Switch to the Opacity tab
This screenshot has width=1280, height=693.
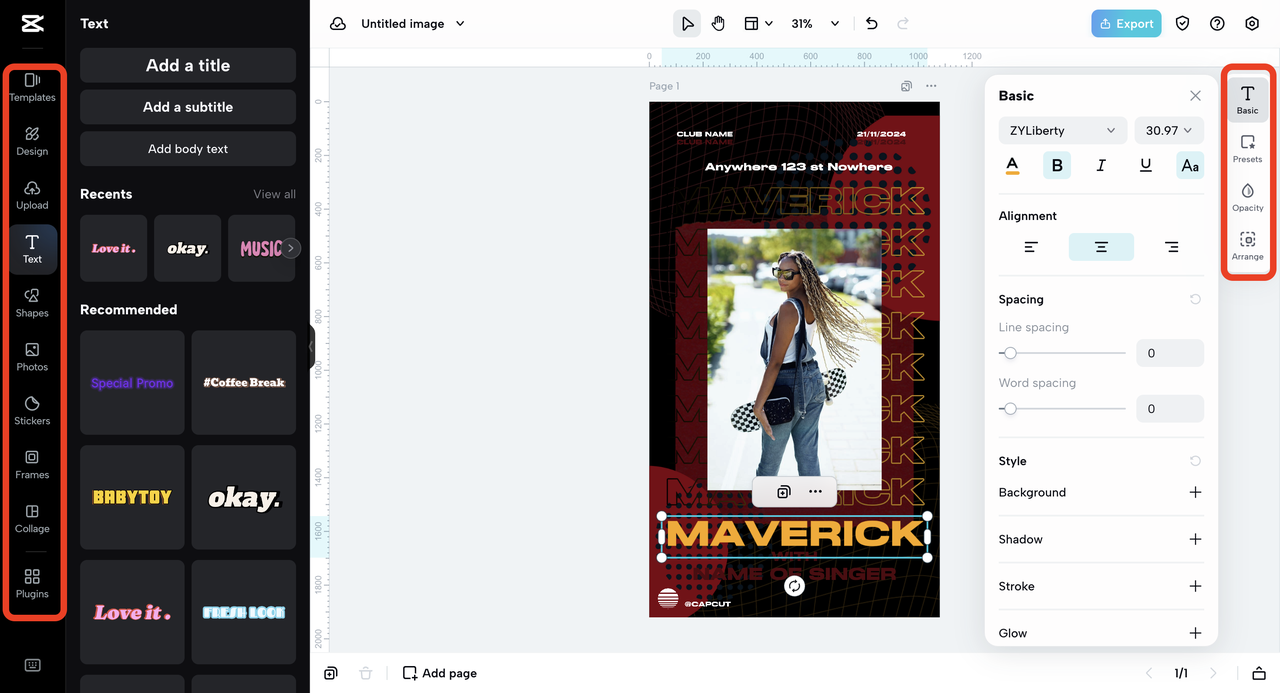(1247, 198)
